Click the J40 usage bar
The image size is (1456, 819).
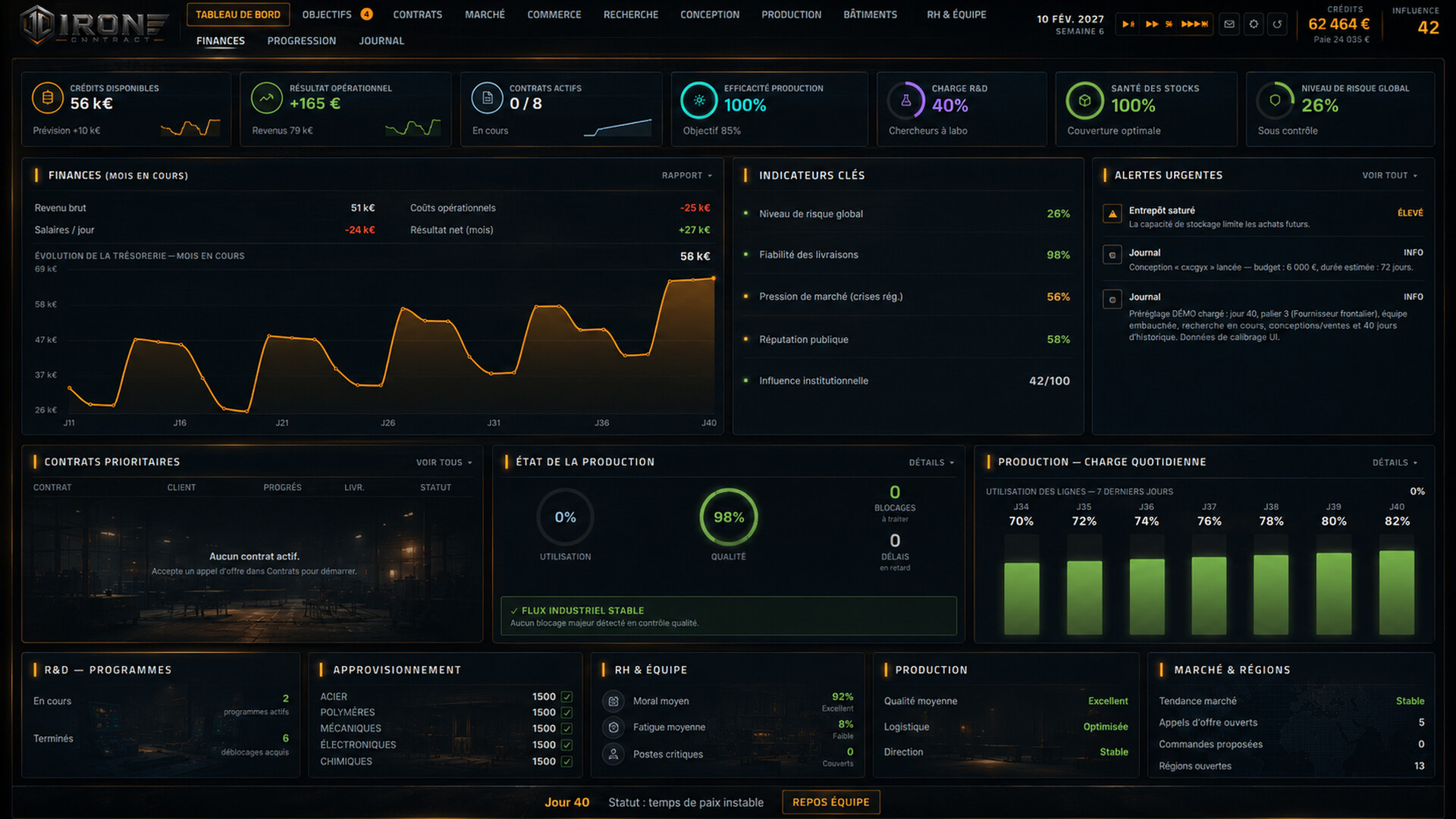[x=1396, y=592]
